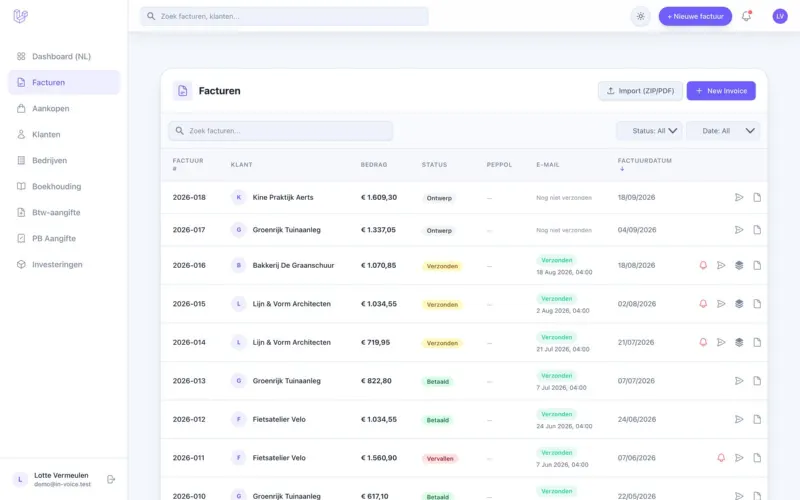This screenshot has height=500, width=800.
Task: Send invoice 2026-018 using the send icon
Action: 739,197
